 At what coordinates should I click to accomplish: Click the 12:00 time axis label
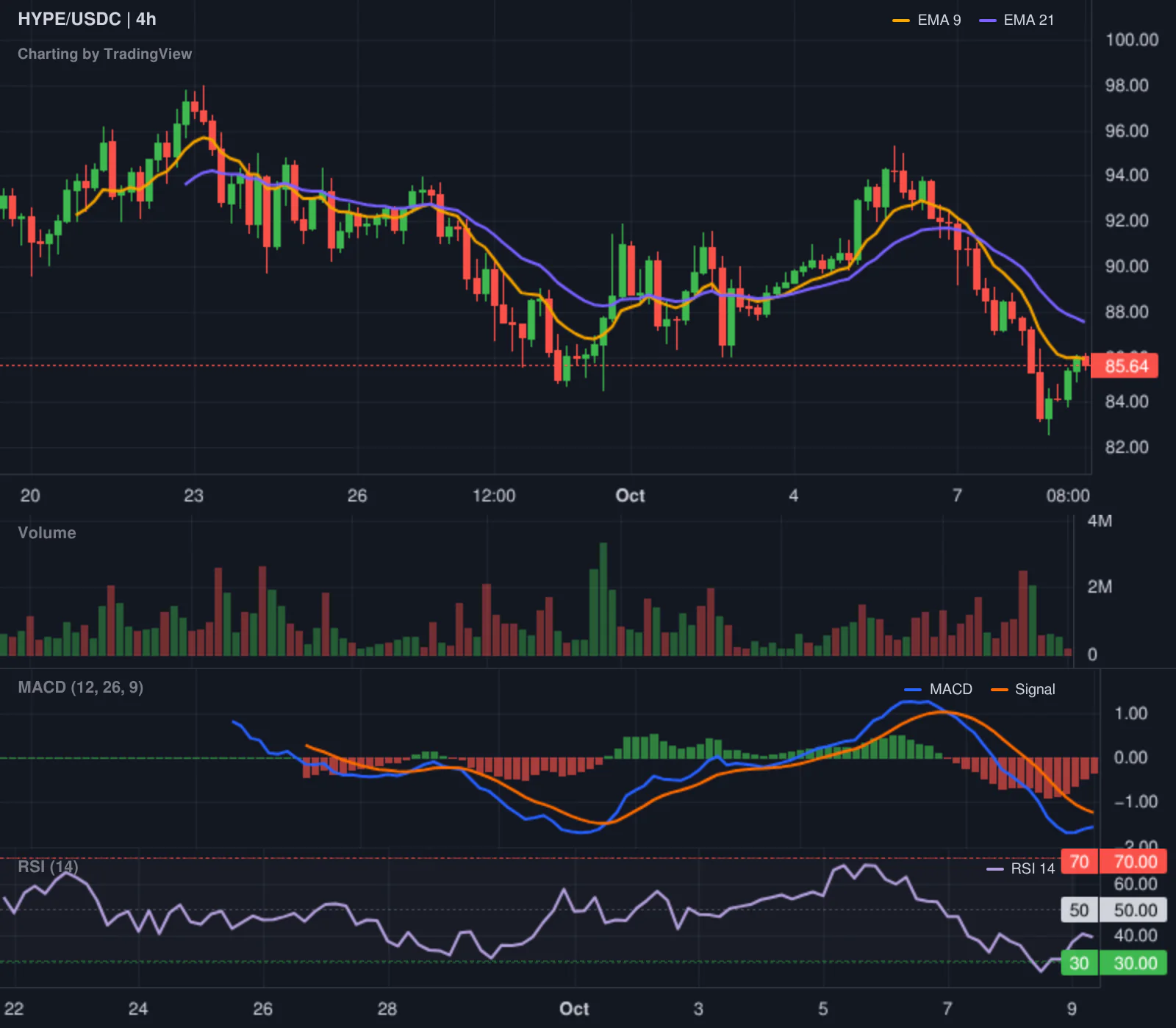(494, 496)
